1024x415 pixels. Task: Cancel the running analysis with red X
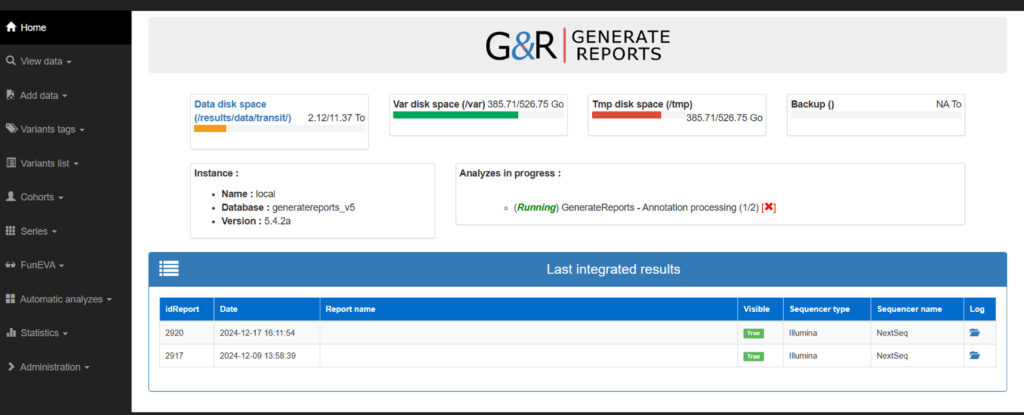pyautogui.click(x=769, y=207)
